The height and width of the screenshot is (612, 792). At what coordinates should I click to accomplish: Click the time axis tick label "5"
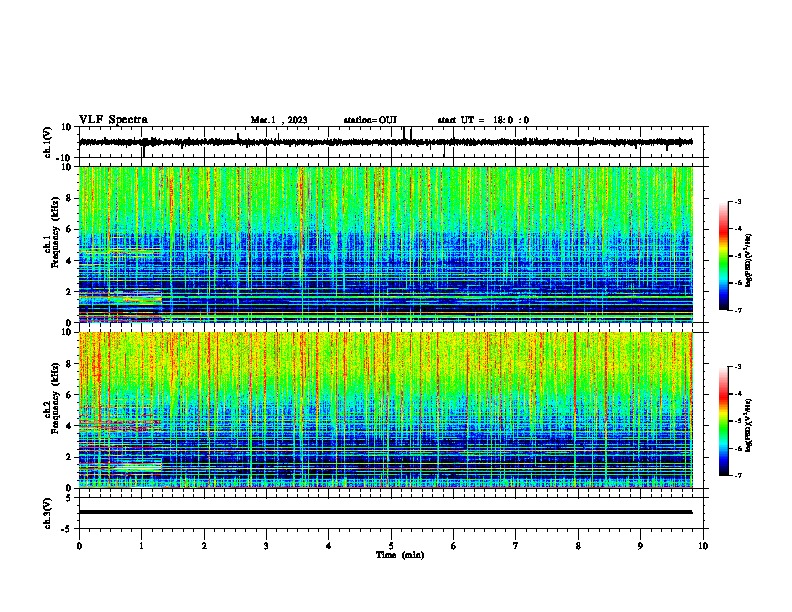tap(391, 546)
